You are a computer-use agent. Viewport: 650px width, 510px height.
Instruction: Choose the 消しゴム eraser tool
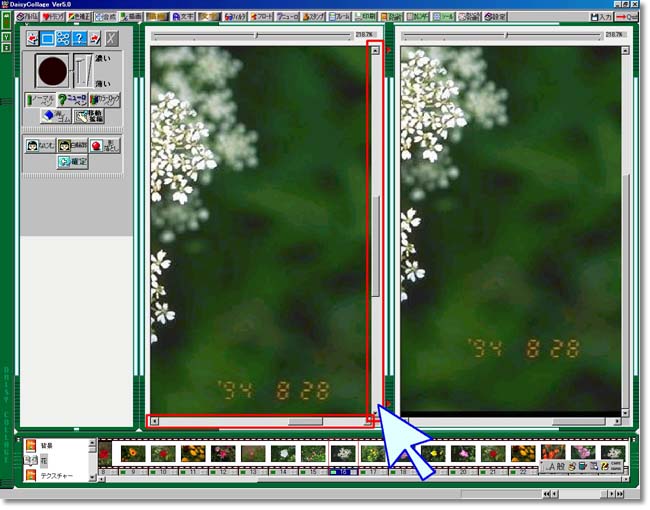(54, 116)
